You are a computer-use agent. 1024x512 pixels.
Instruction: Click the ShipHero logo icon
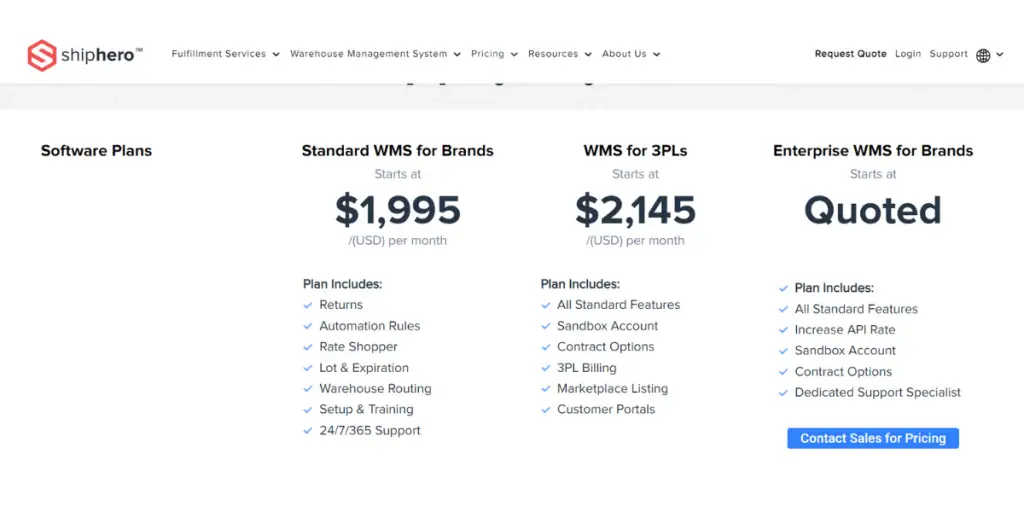(x=41, y=55)
